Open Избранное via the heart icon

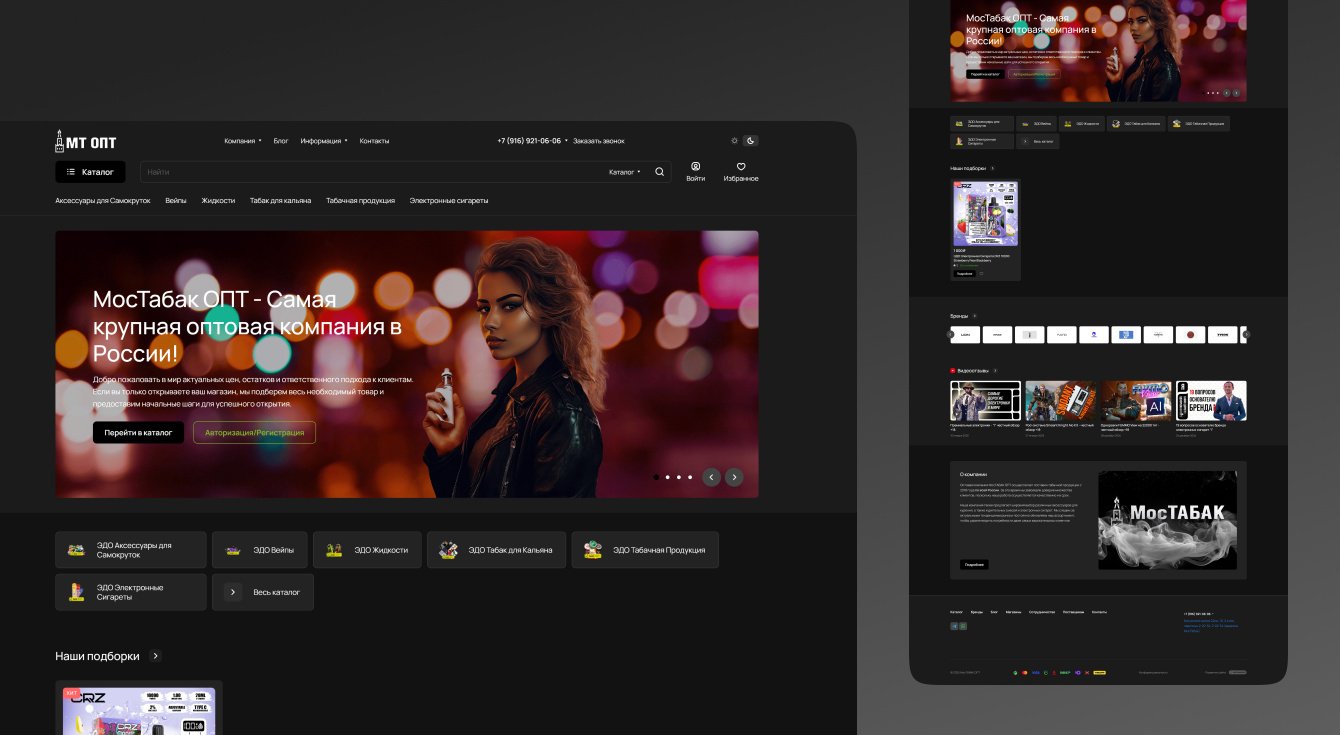click(x=741, y=167)
